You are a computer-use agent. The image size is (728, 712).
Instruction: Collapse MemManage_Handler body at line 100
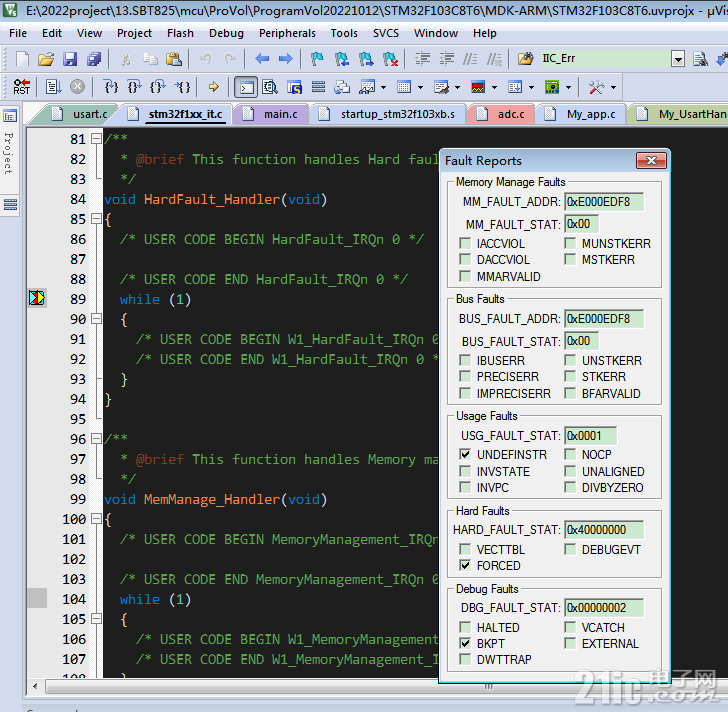[x=96, y=518]
